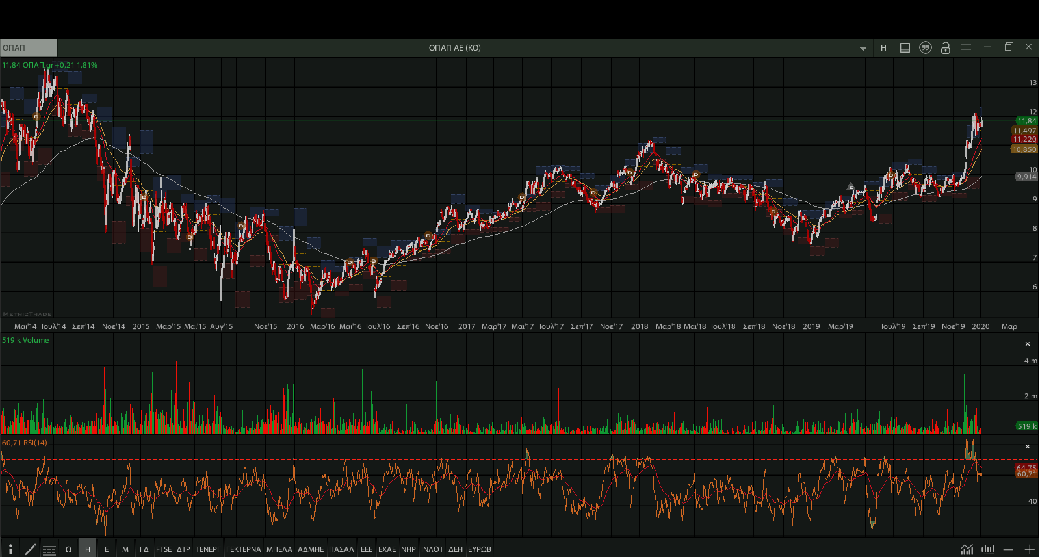Close the Volume indicator panel
The height and width of the screenshot is (557, 1039).
(1027, 343)
